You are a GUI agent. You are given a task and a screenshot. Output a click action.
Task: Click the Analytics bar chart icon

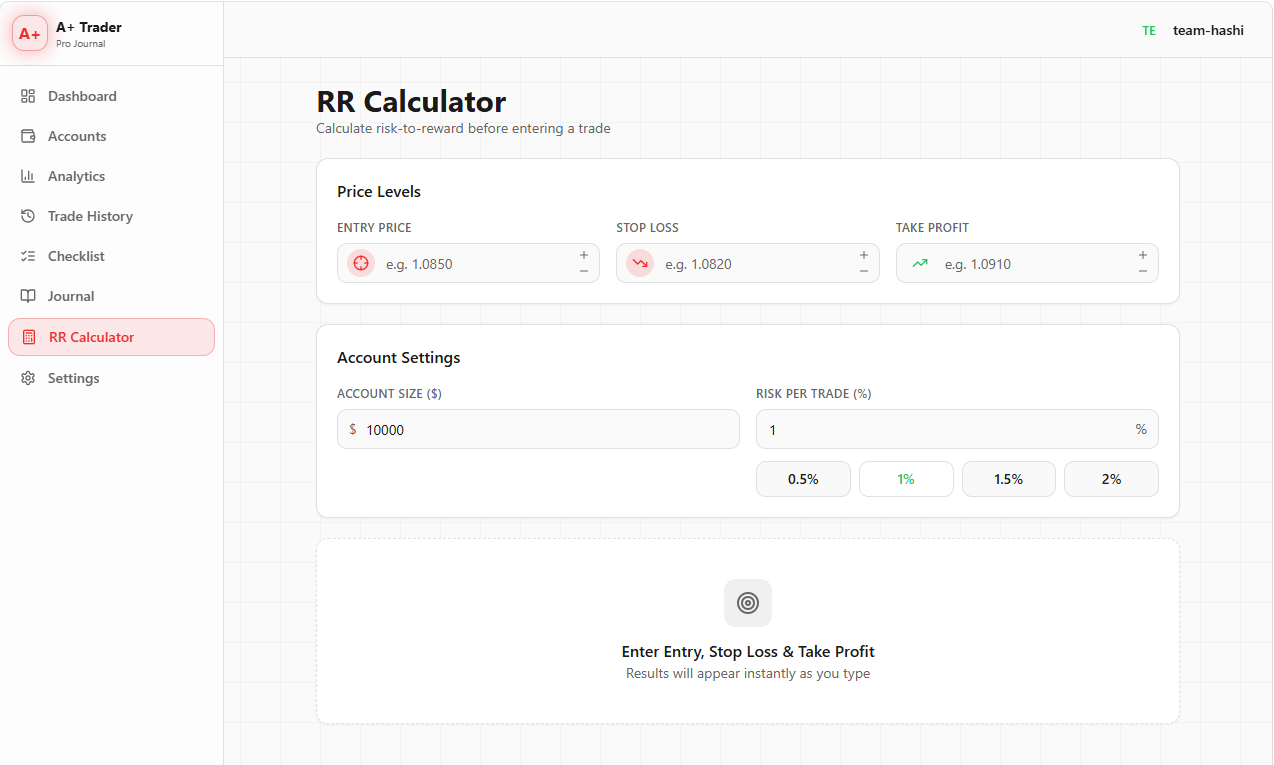click(28, 176)
